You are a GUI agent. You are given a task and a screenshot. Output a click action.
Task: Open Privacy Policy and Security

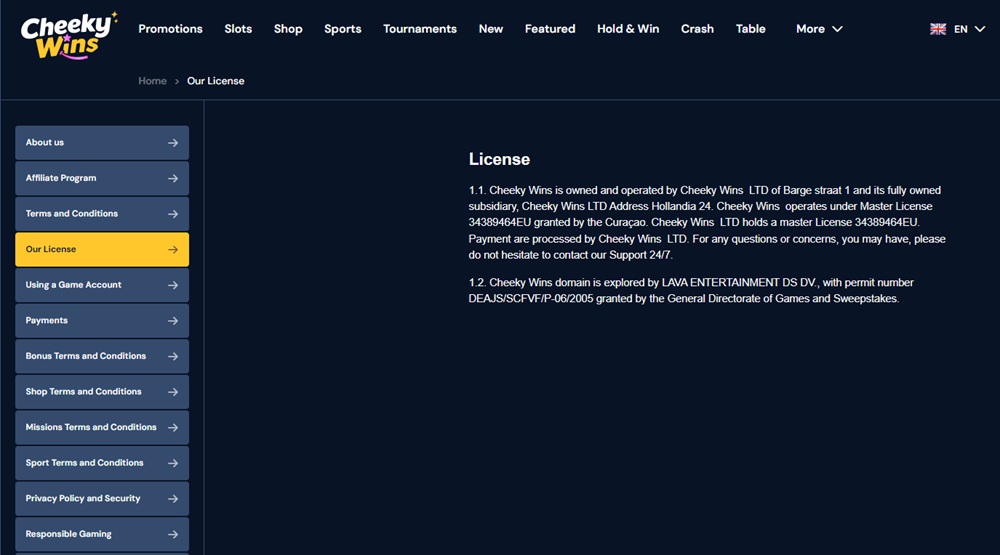coord(102,498)
